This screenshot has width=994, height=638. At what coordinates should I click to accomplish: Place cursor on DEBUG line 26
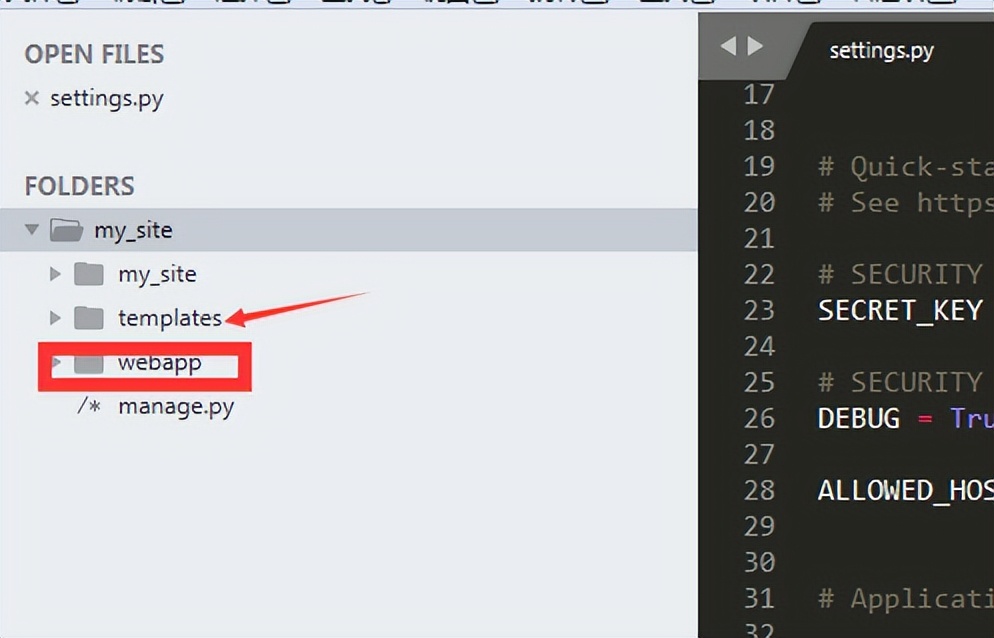pos(905,419)
